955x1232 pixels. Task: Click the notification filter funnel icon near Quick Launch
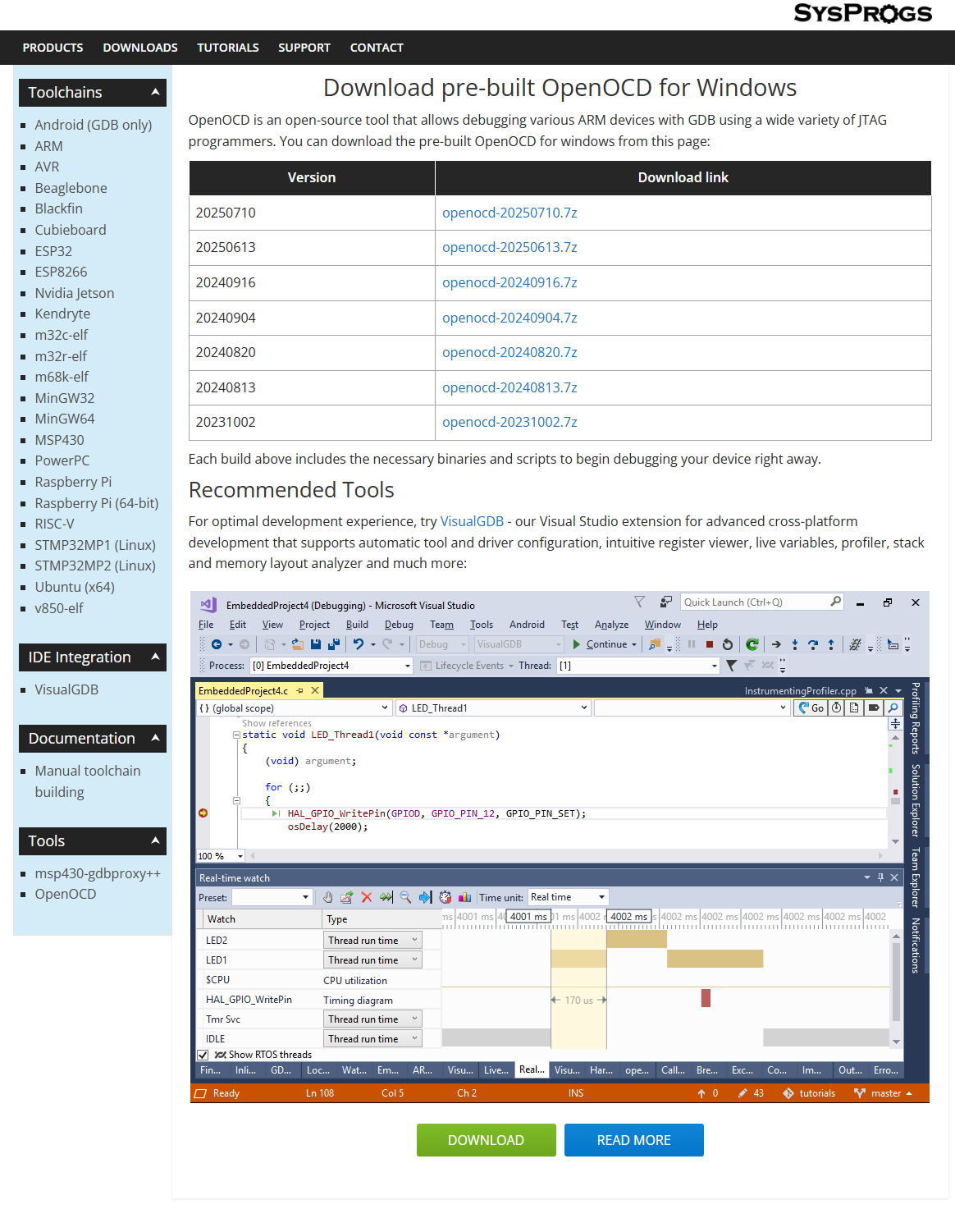coord(640,602)
